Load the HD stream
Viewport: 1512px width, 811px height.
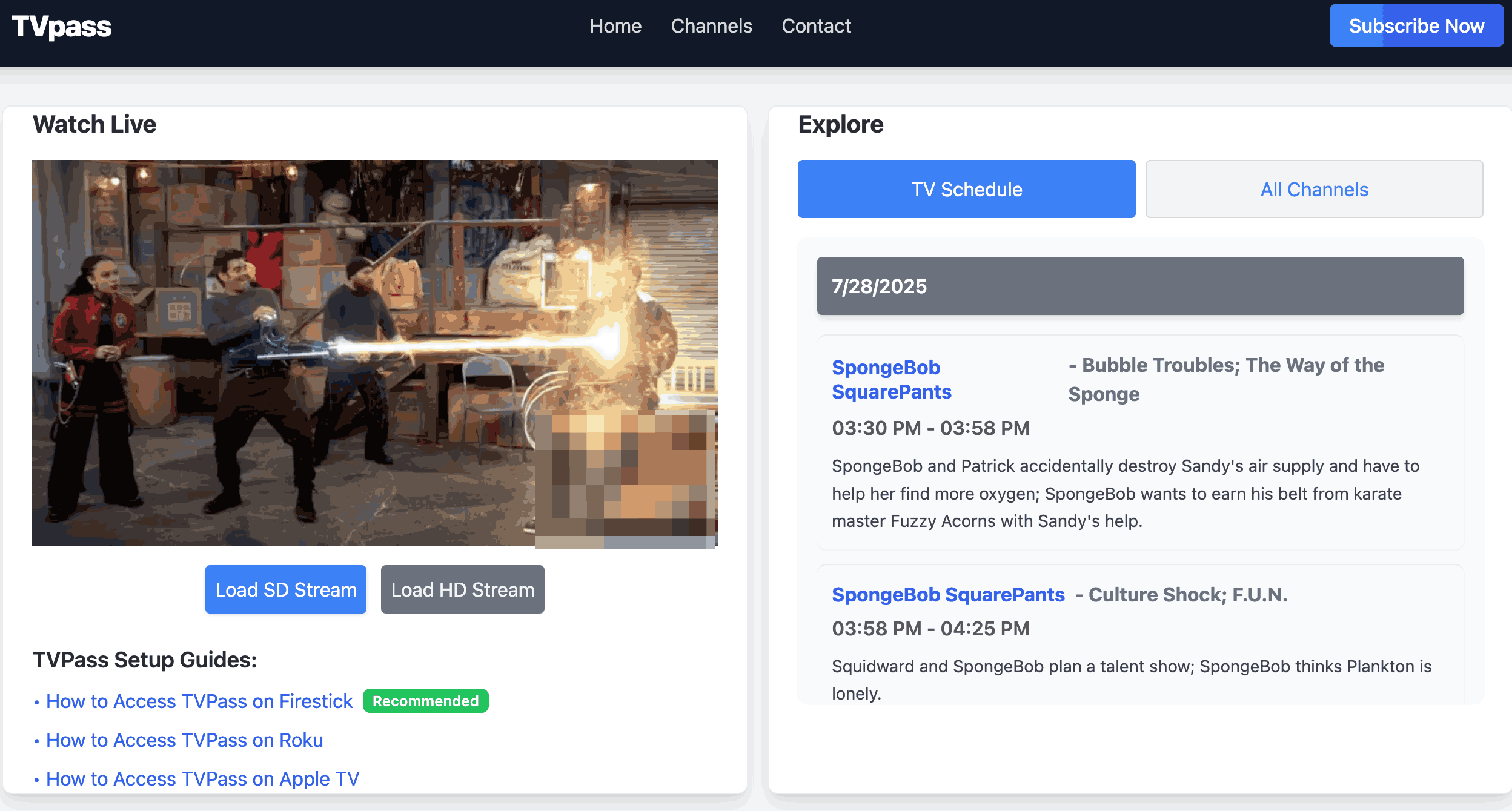[463, 589]
